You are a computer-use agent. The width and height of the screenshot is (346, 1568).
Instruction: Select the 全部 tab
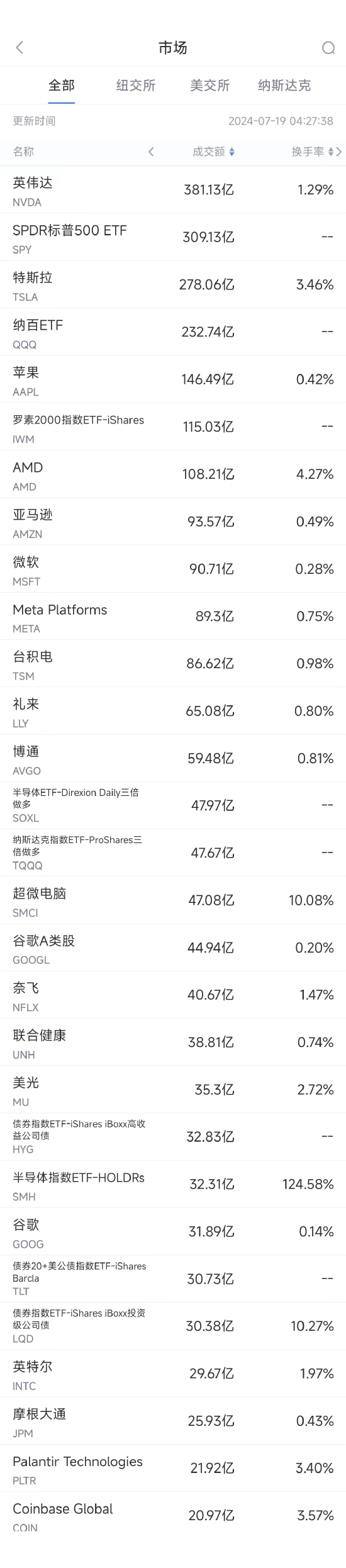(62, 86)
